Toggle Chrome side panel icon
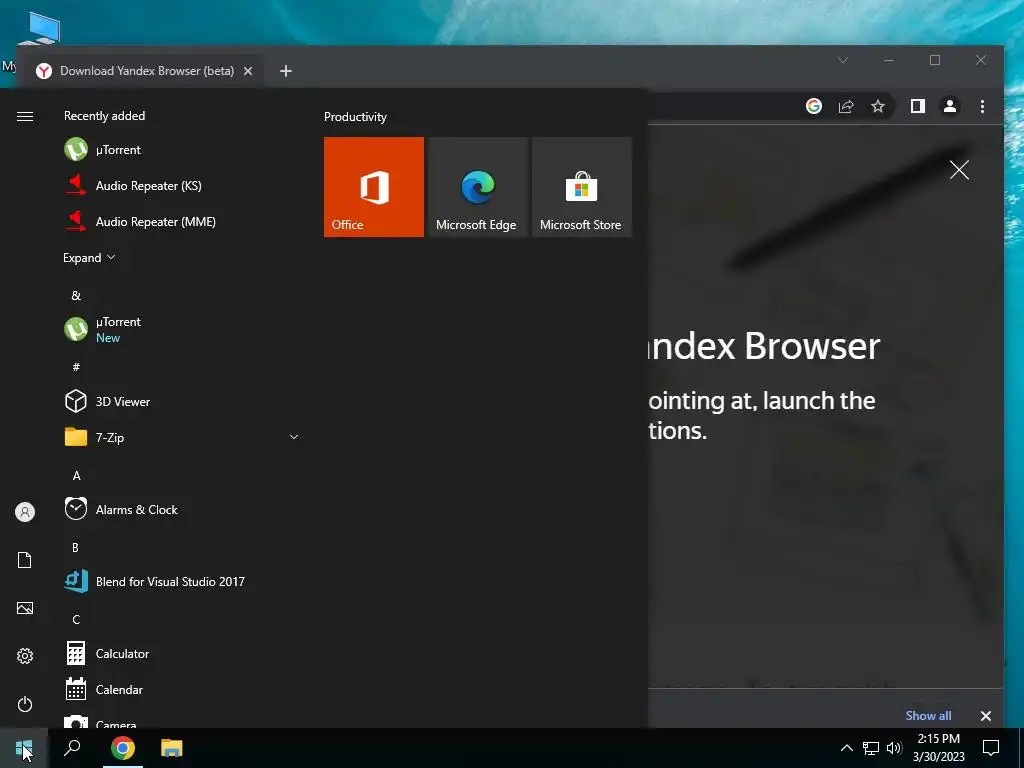1024x768 pixels. (918, 106)
